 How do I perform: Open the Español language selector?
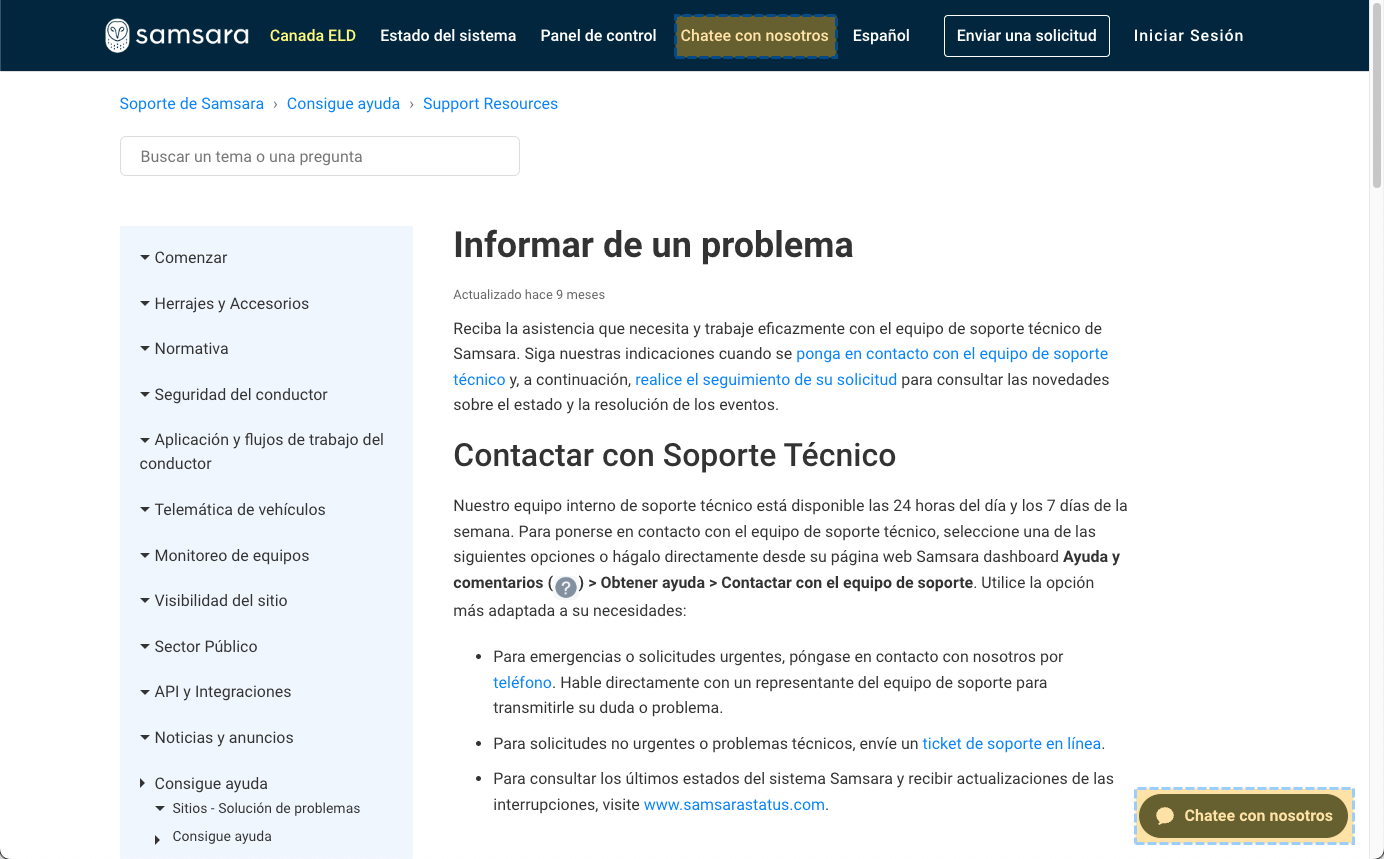(881, 35)
